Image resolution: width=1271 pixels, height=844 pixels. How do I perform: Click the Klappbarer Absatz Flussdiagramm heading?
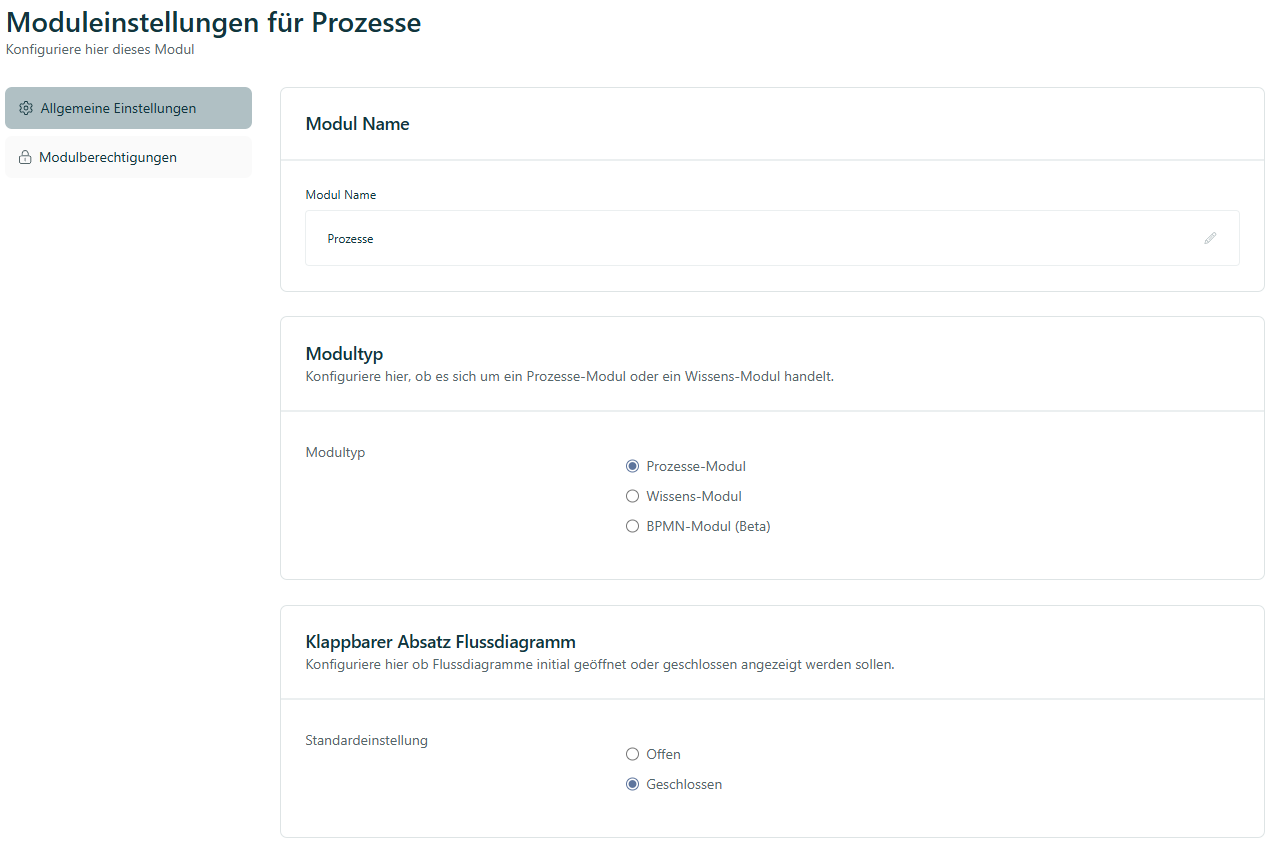(x=440, y=642)
